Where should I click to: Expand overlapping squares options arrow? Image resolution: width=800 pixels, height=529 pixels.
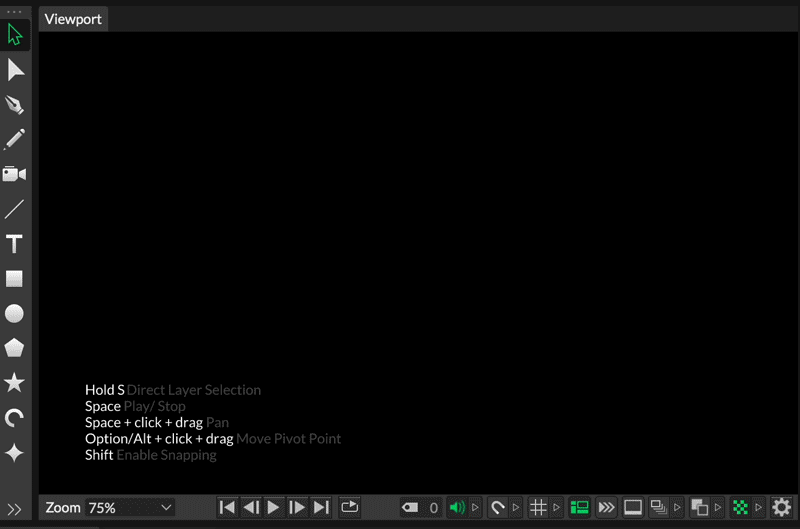718,508
